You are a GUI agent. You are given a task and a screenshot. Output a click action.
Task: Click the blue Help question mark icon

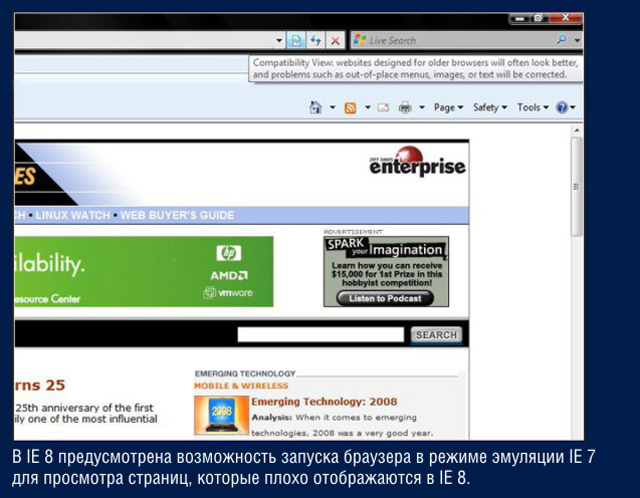click(x=562, y=107)
